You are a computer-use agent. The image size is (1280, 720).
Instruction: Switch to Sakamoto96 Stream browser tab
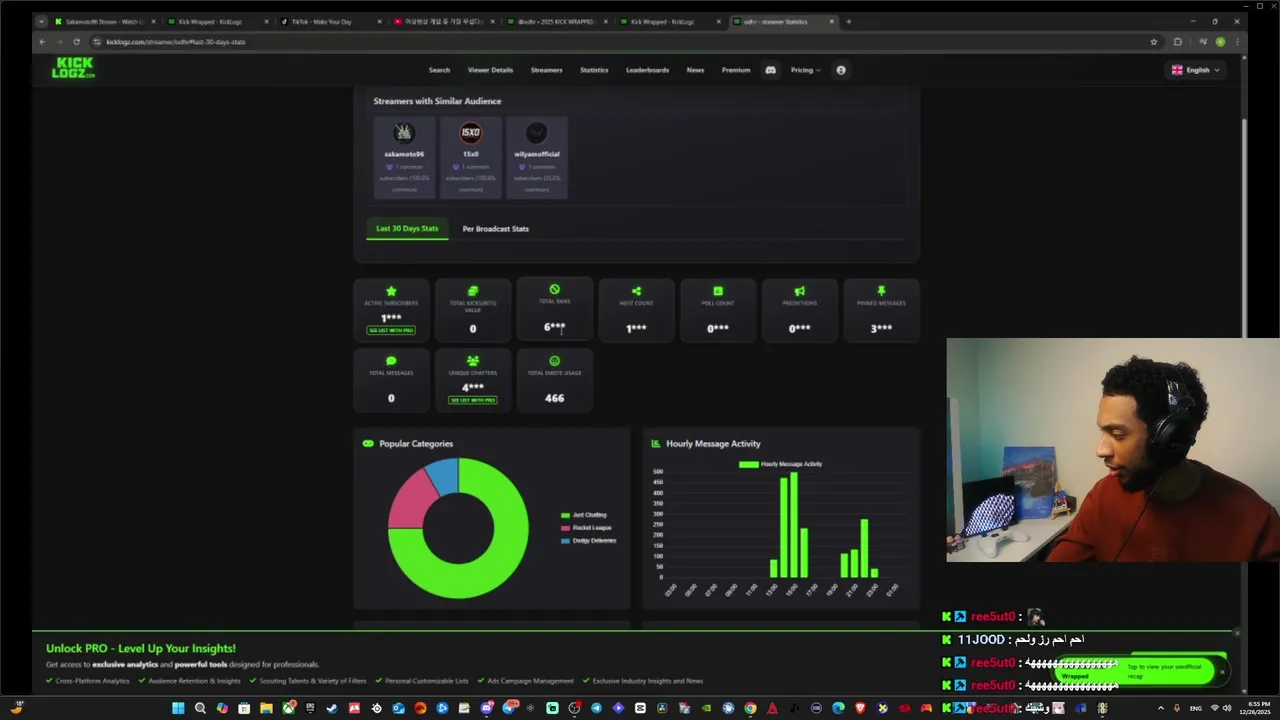(x=105, y=21)
